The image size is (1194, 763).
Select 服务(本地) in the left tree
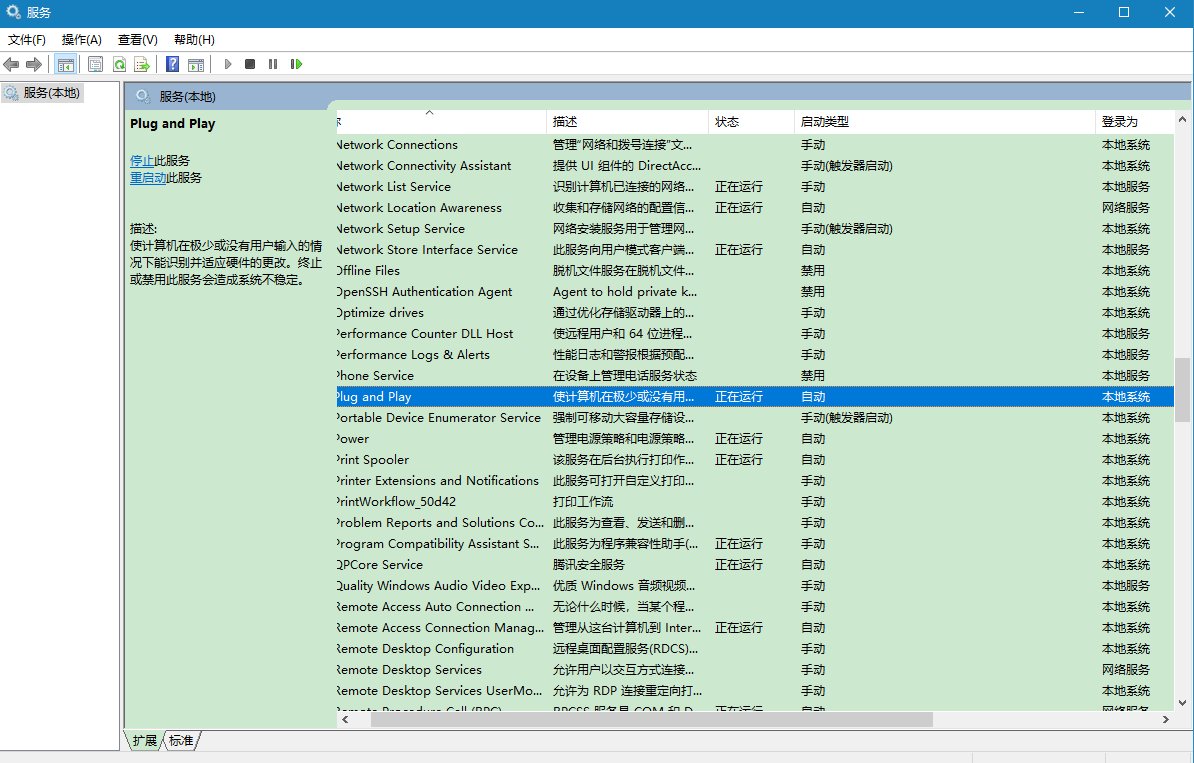(51, 93)
